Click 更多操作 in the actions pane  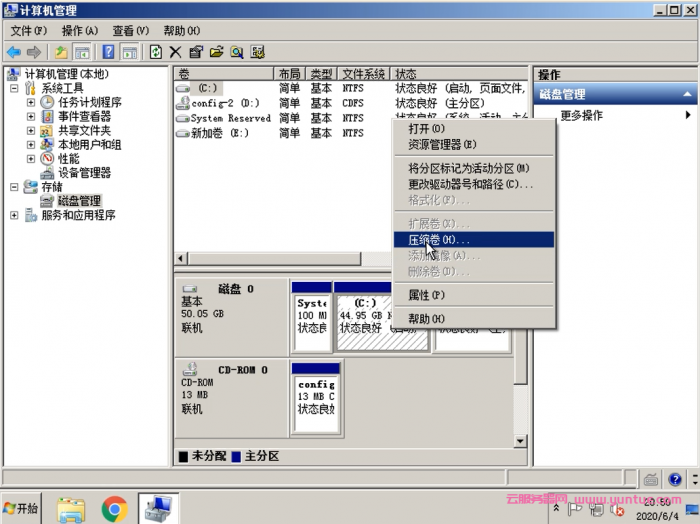[582, 115]
